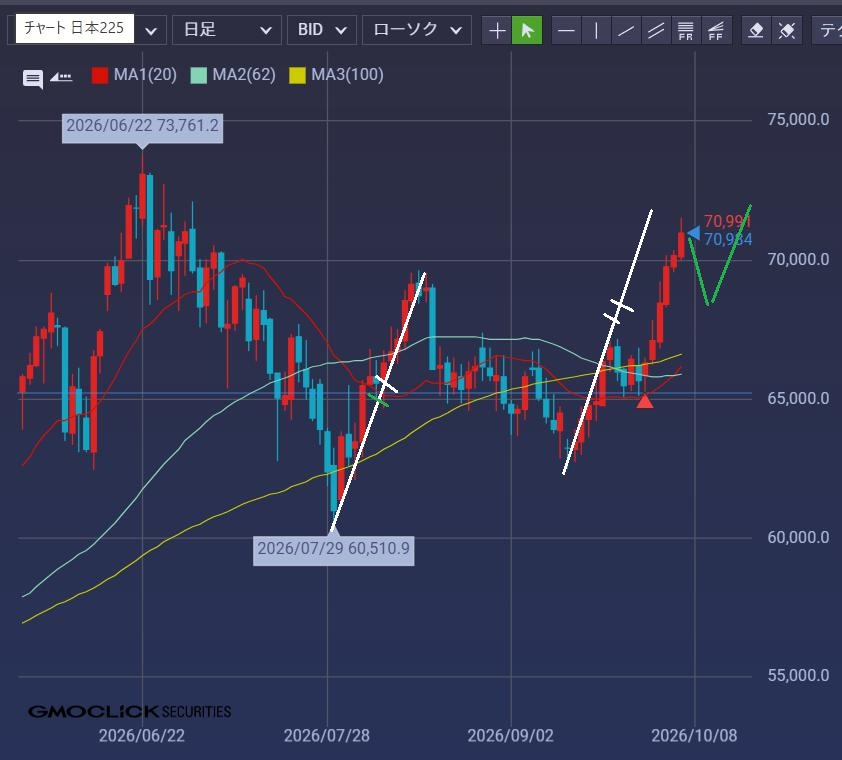This screenshot has height=760, width=842.
Task: Activate the crosshair cursor tool
Action: point(497,30)
